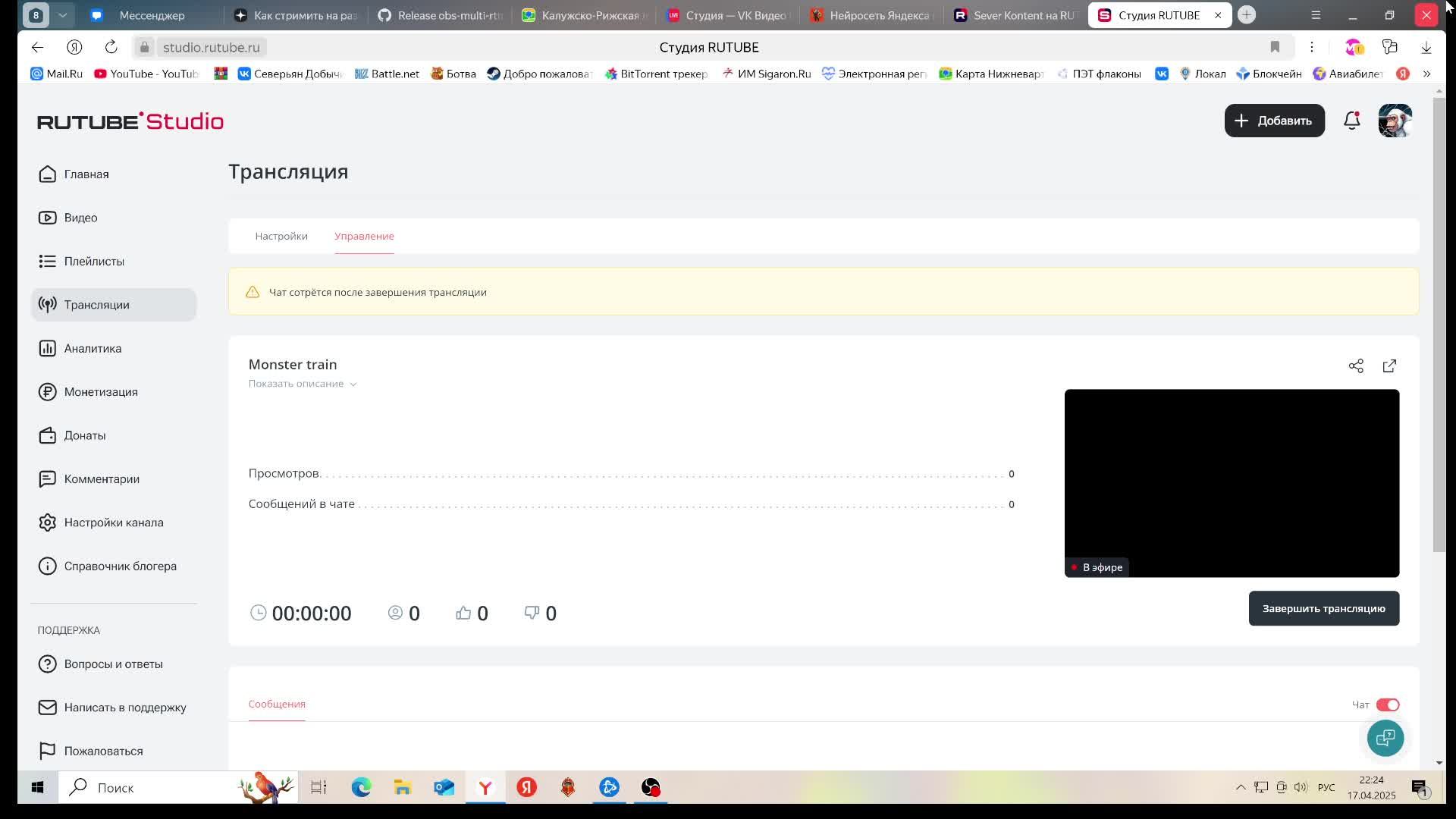1456x819 pixels.
Task: Switch to the Настройки tab
Action: 281,237
